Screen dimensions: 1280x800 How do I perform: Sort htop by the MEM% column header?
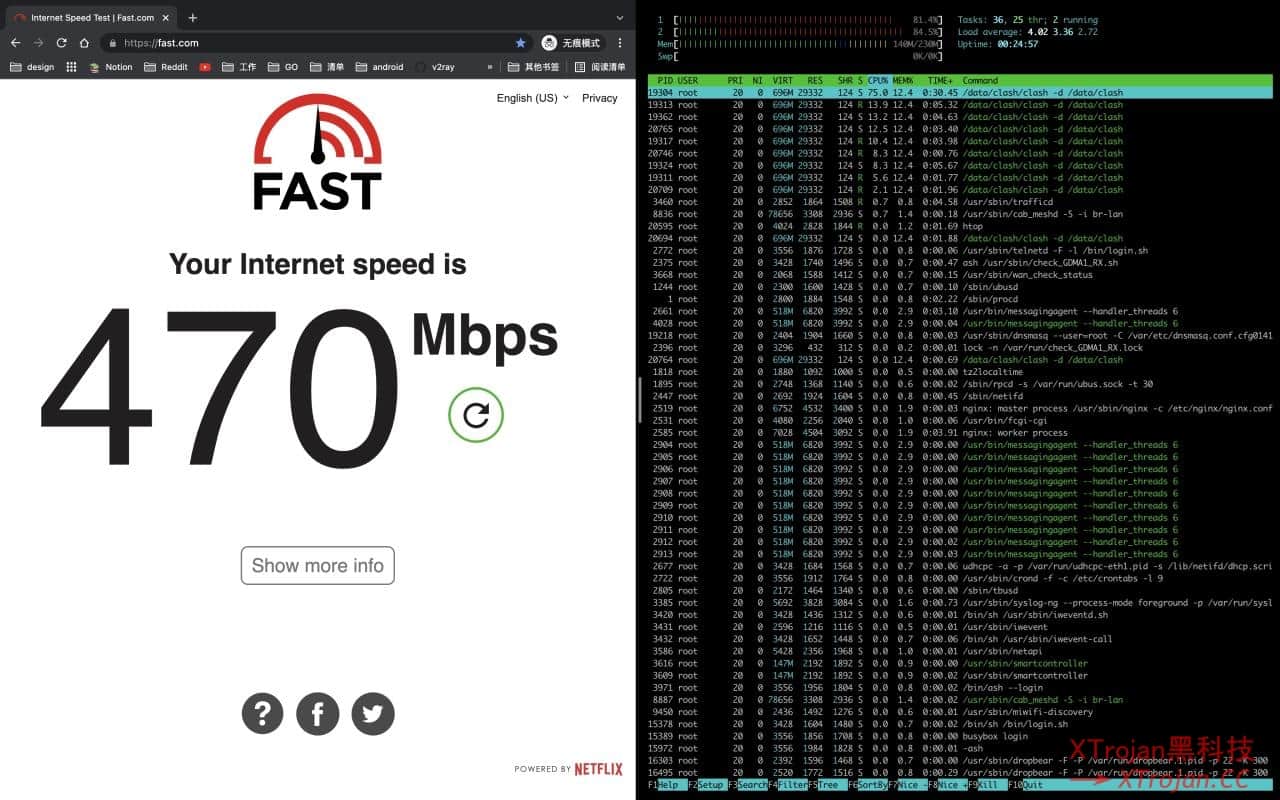(903, 80)
